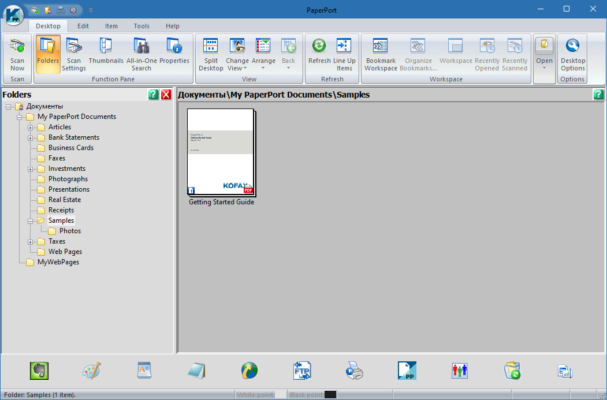The image size is (607, 400).
Task: Click round red quick-access icon in title bar
Action: point(73,10)
